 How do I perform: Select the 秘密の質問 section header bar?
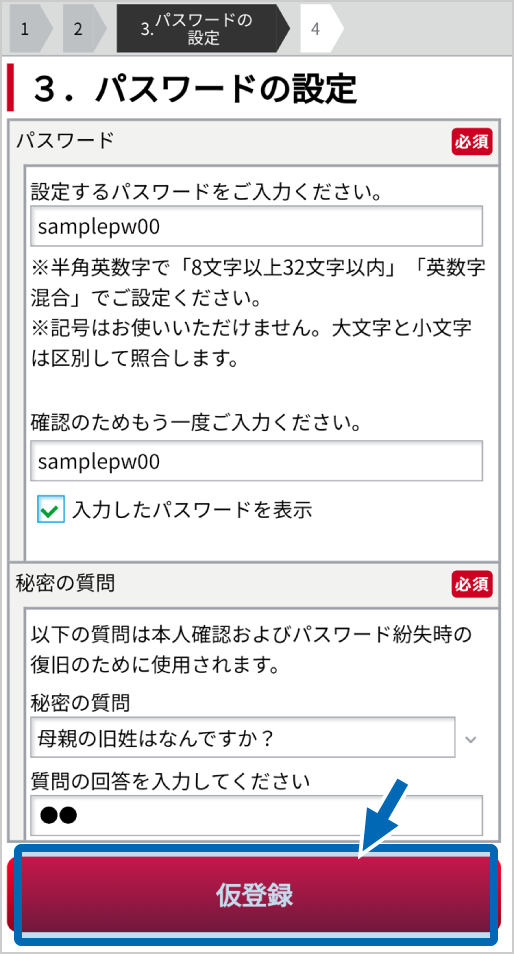[x=254, y=584]
